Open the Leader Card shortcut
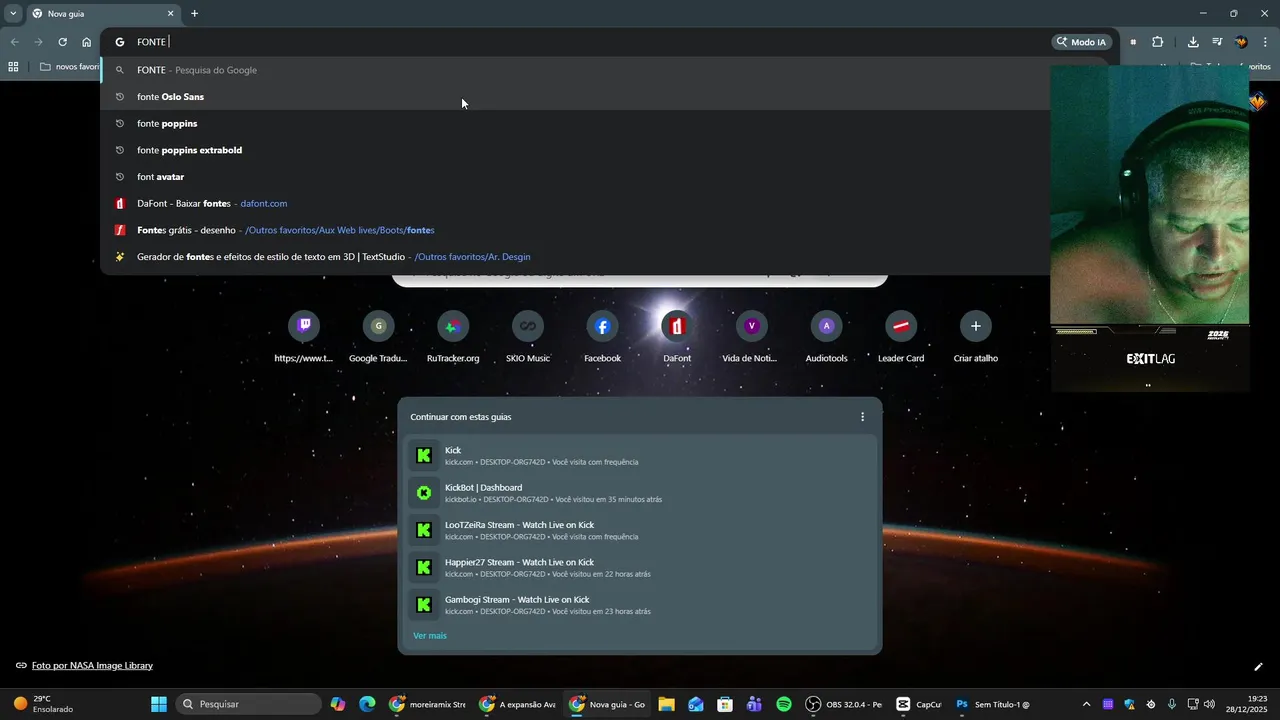 [x=901, y=336]
